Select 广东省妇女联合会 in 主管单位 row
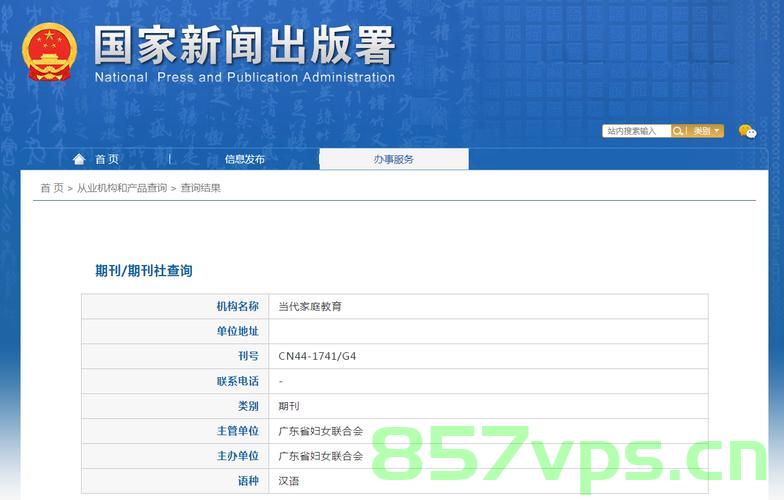The height and width of the screenshot is (500, 784). point(320,431)
